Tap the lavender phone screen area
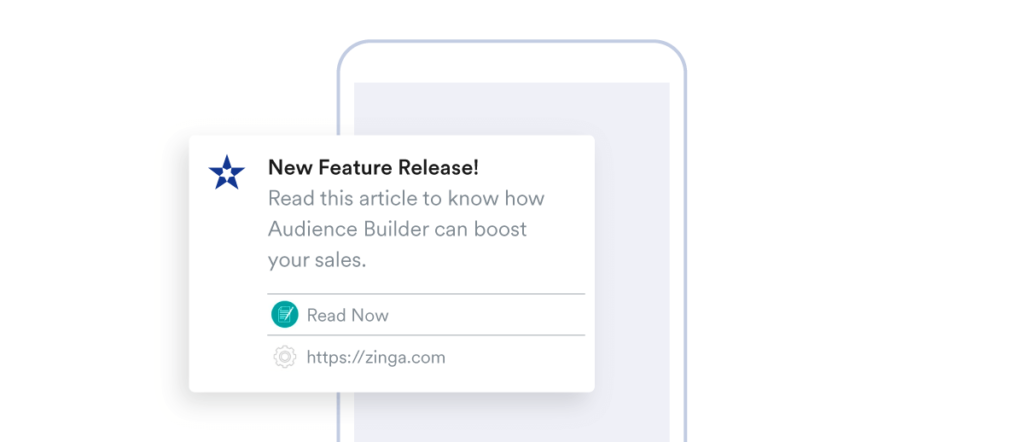The image size is (1024, 442). 632,261
